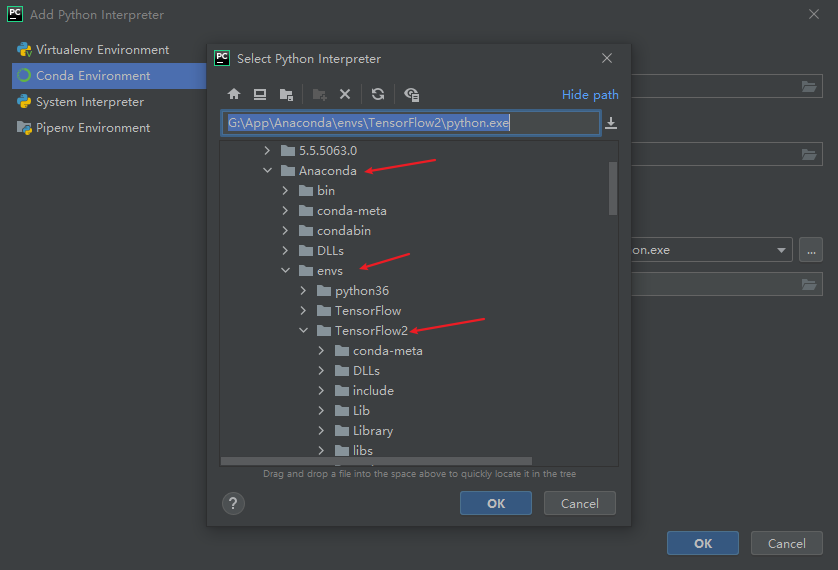Jump to the project directory icon
838x570 pixels.
pyautogui.click(x=286, y=94)
